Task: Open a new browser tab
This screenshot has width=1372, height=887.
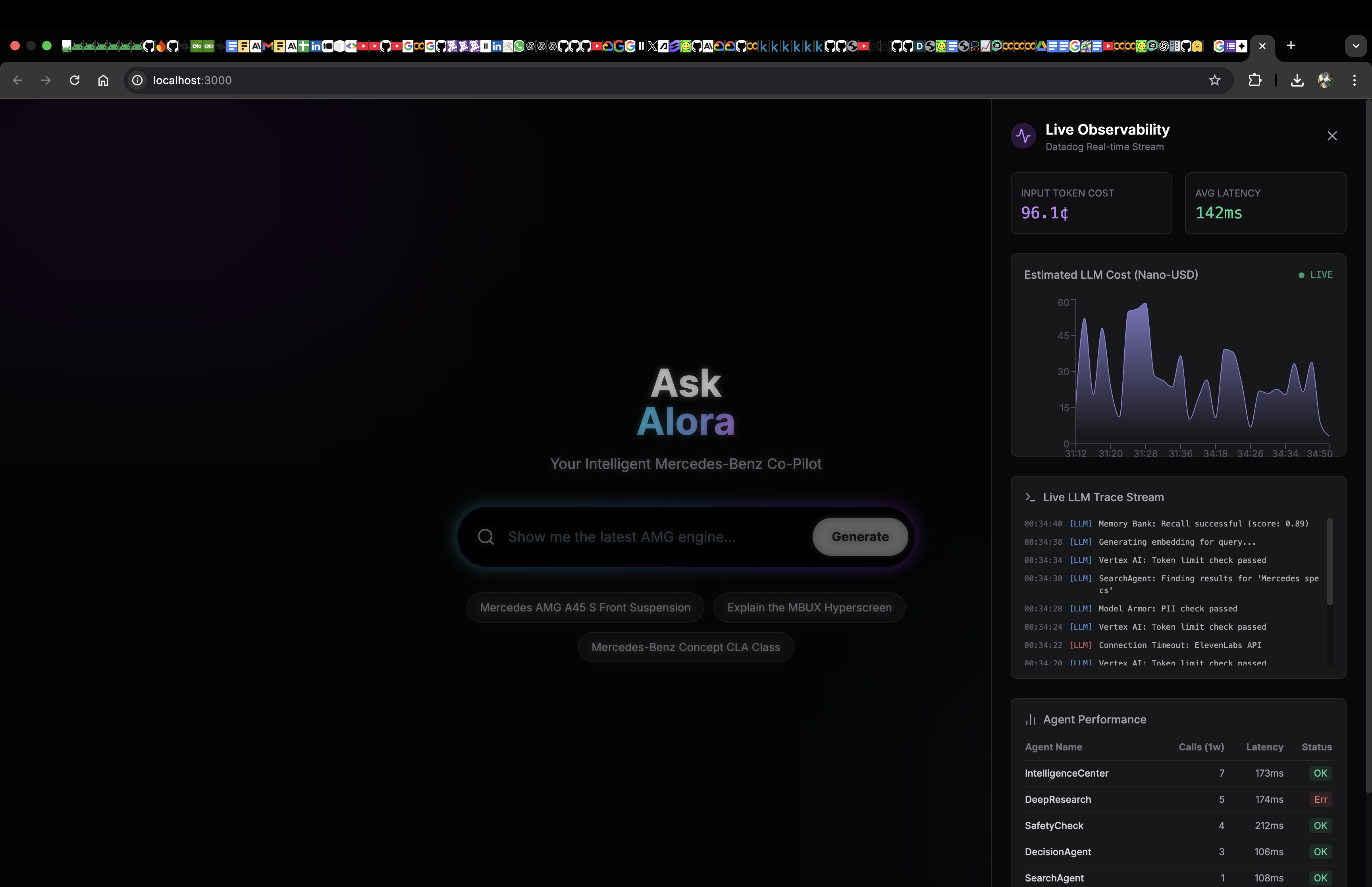Action: [1291, 46]
